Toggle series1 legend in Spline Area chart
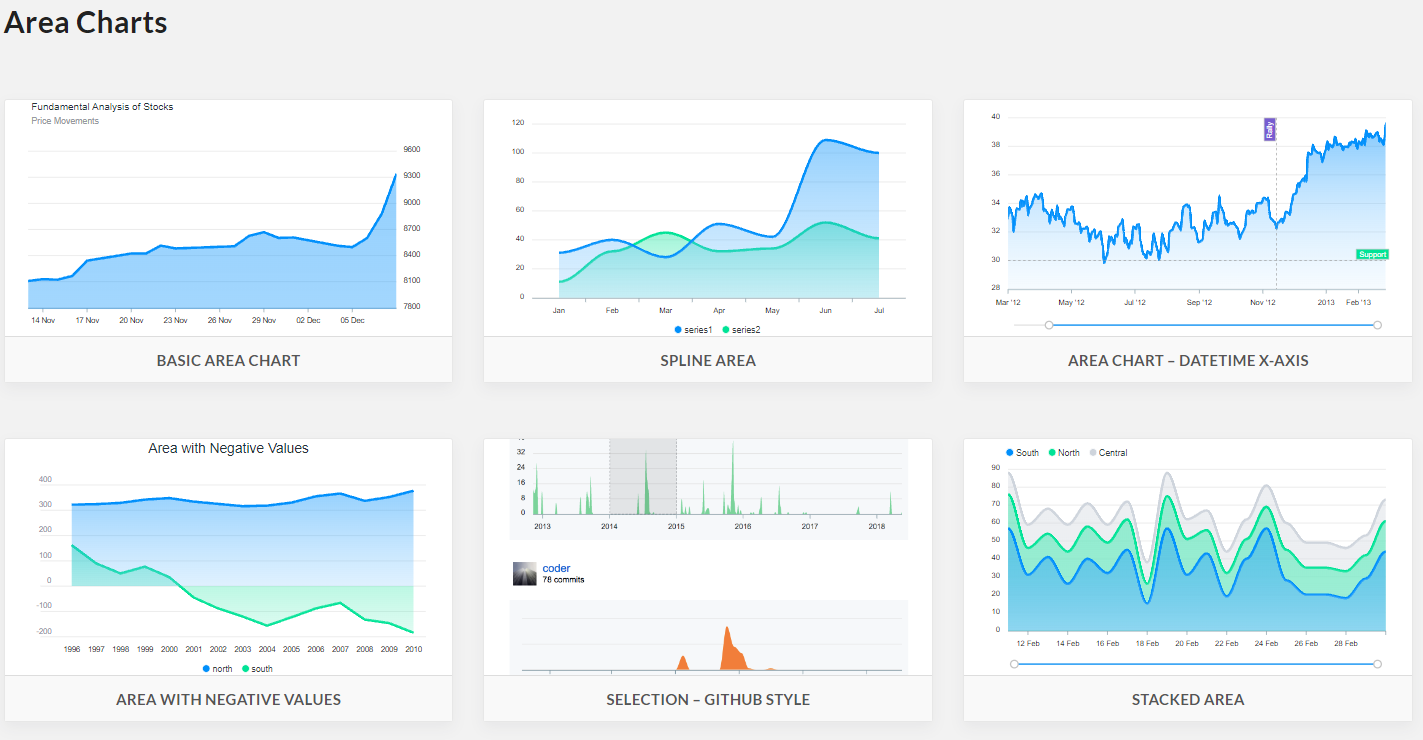Viewport: 1423px width, 740px height. tap(693, 330)
